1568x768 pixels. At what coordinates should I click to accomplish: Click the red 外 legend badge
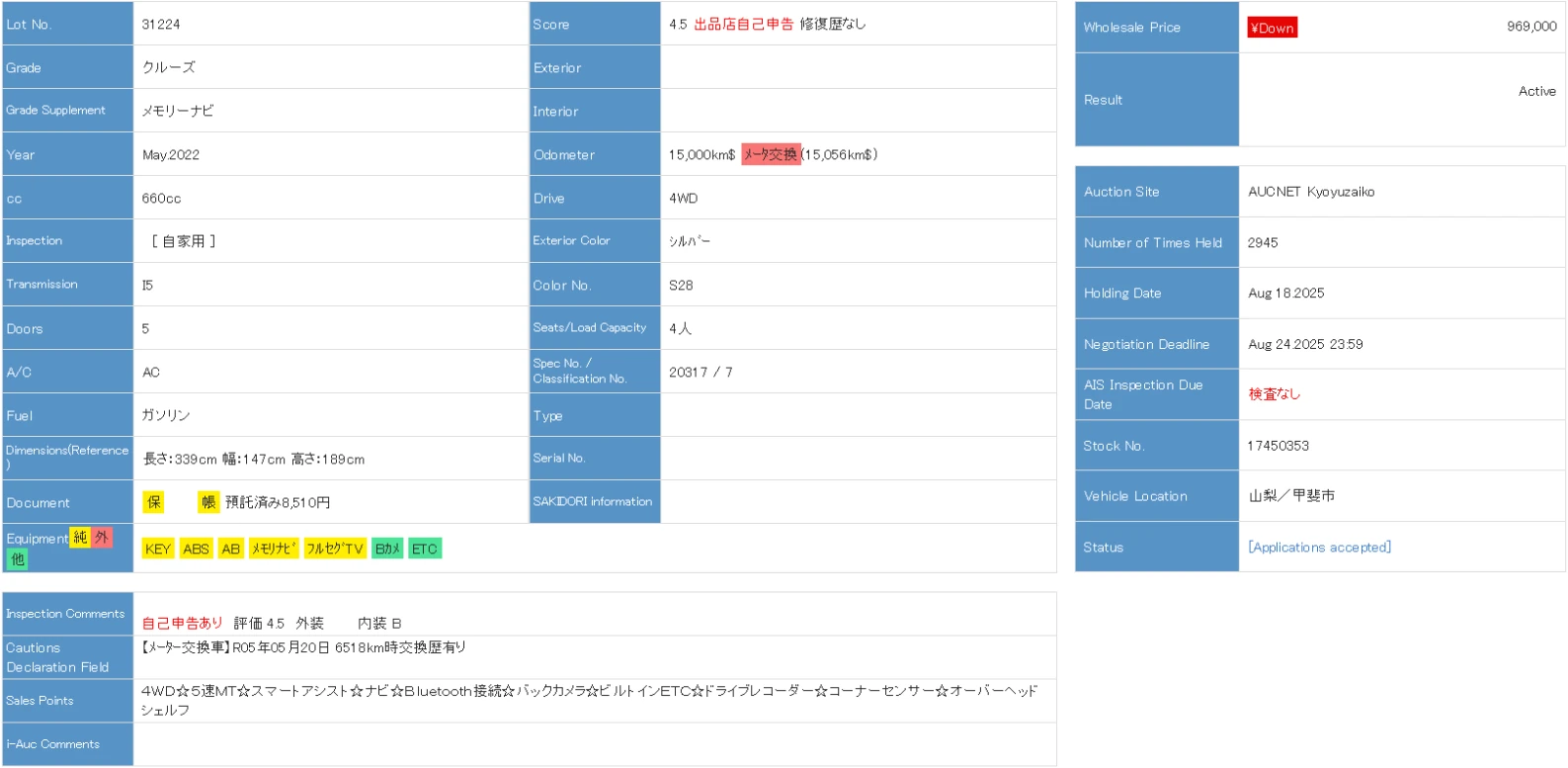(102, 538)
